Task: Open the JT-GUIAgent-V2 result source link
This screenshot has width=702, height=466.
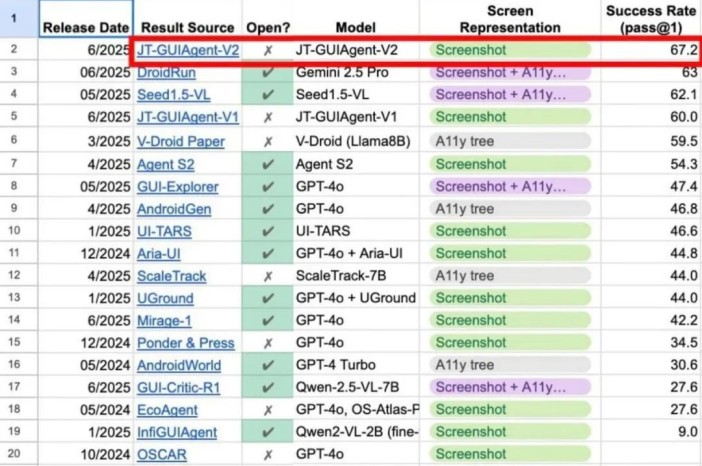Action: pos(188,49)
